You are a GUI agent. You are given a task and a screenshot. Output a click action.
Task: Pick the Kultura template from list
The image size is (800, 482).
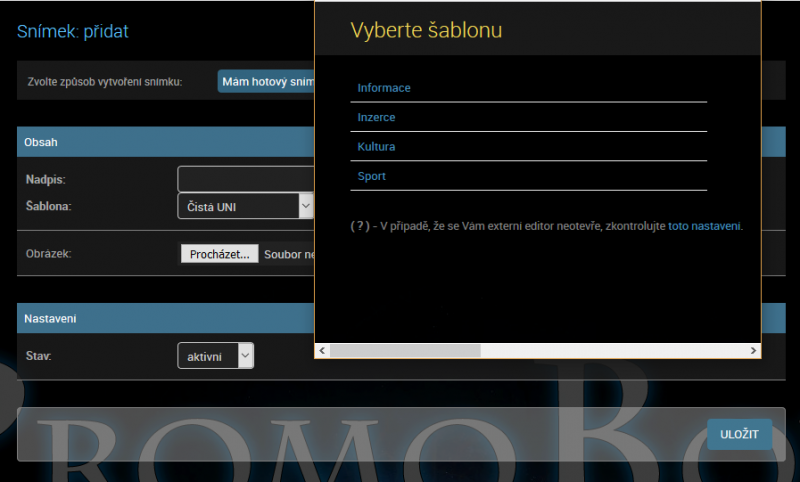[x=376, y=147]
